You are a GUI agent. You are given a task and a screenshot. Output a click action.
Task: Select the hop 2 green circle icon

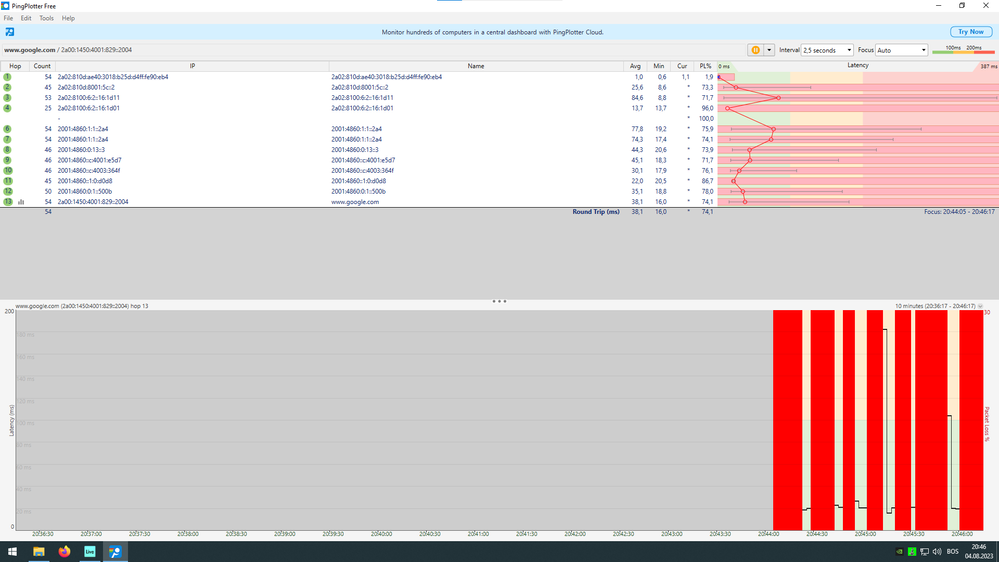[8, 87]
